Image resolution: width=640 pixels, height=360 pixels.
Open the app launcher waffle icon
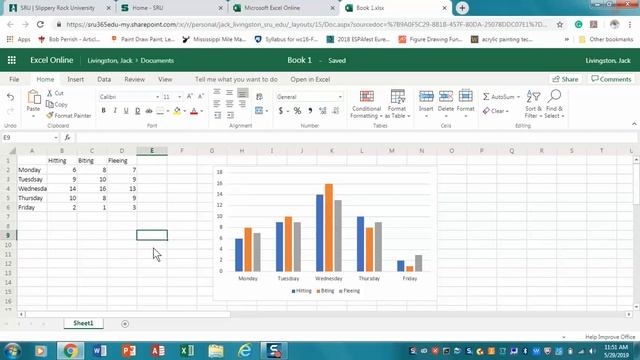click(11, 60)
